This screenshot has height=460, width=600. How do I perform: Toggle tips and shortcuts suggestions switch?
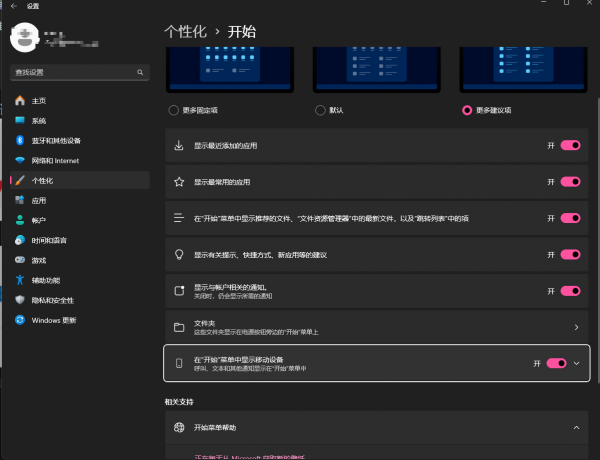coord(571,254)
